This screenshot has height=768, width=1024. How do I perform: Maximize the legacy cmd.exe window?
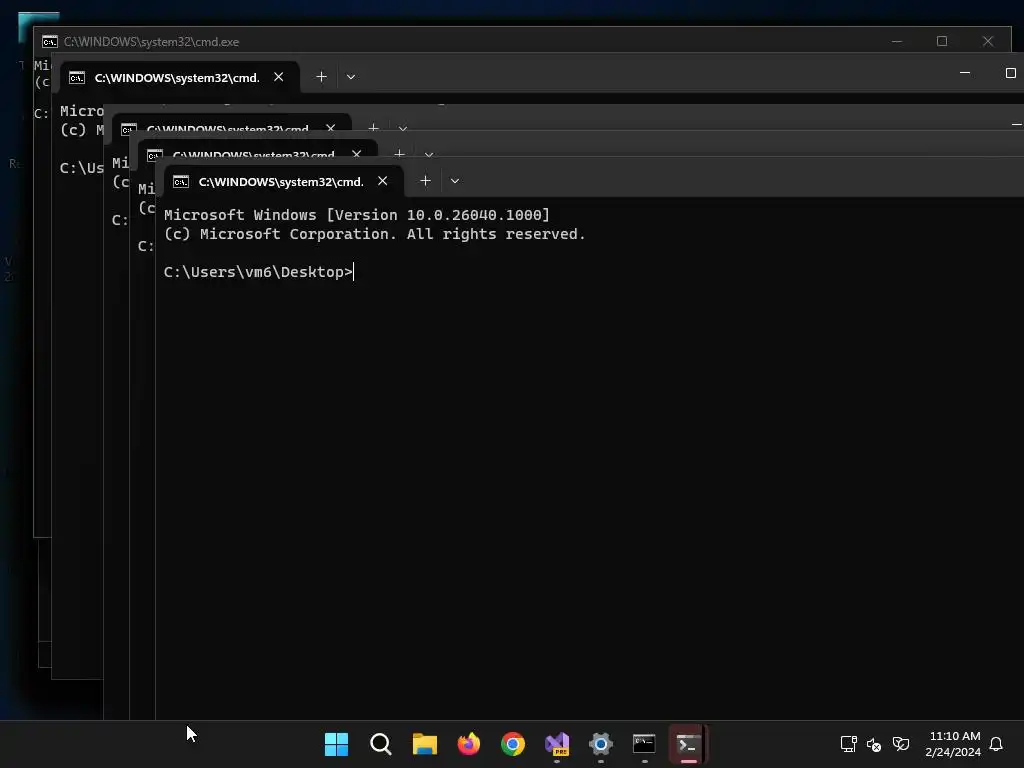942,41
